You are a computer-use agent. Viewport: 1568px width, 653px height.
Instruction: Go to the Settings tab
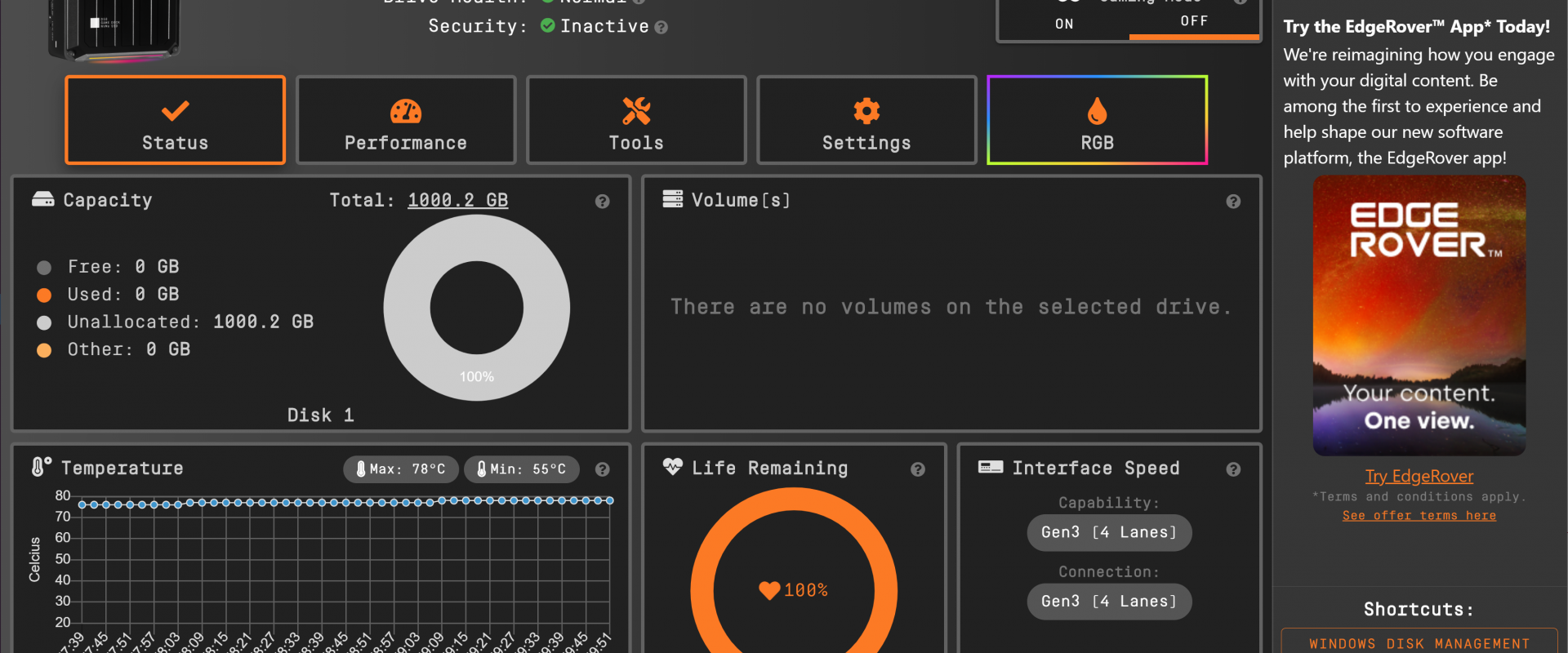point(866,120)
